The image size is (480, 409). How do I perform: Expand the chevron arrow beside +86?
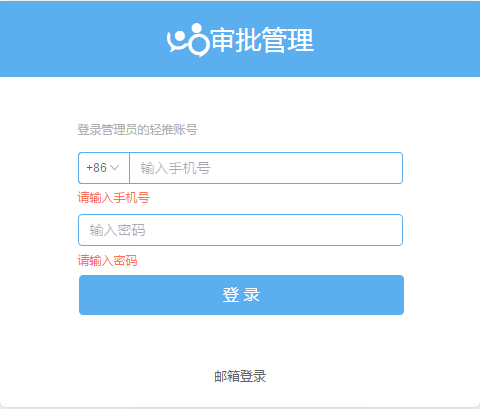click(x=114, y=168)
